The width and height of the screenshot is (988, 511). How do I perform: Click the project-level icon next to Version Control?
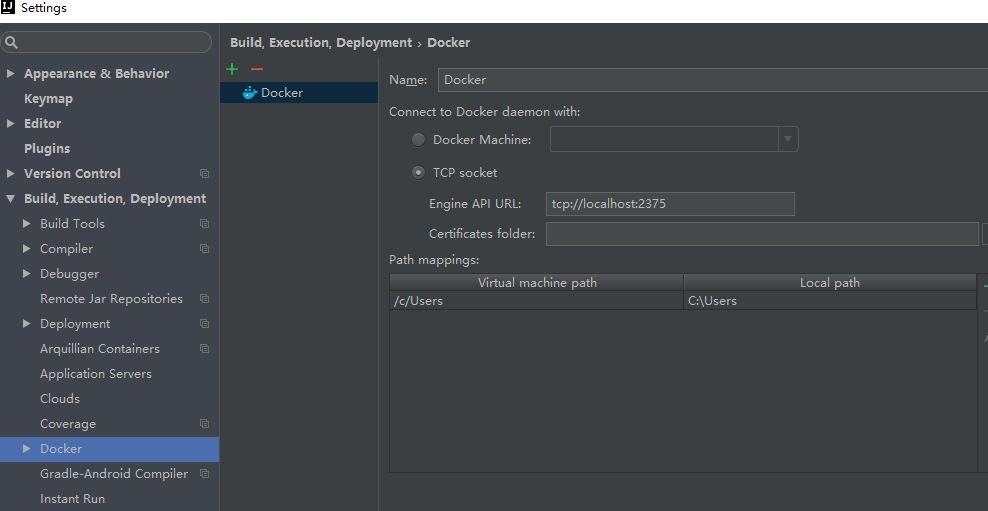pos(204,173)
